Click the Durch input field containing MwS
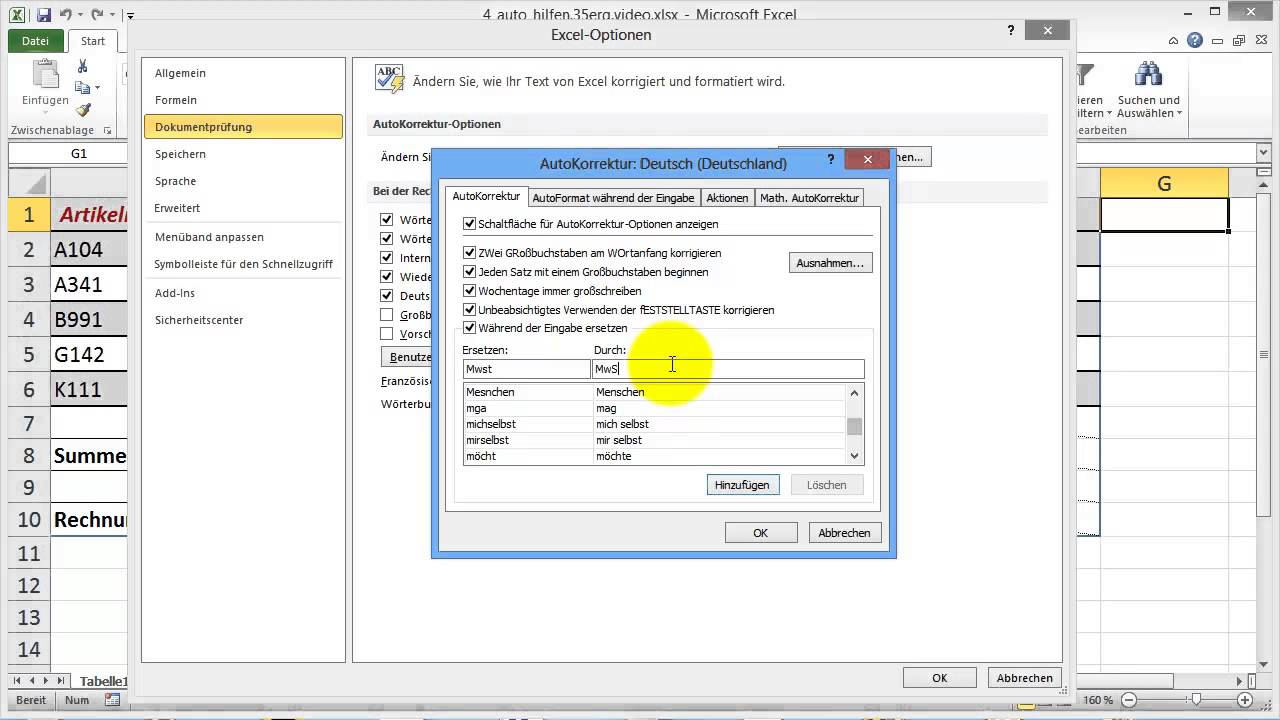 click(728, 369)
